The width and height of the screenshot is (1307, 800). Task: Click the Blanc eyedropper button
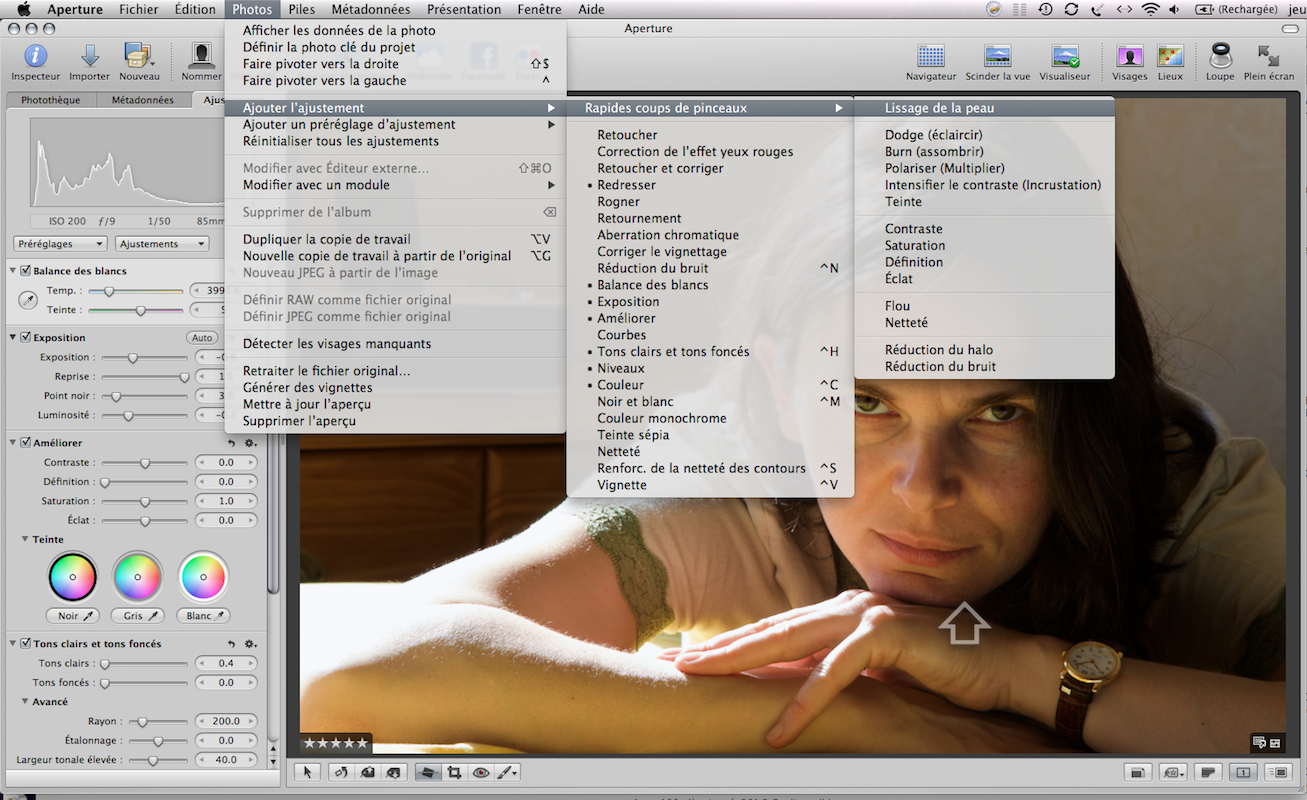(x=204, y=616)
